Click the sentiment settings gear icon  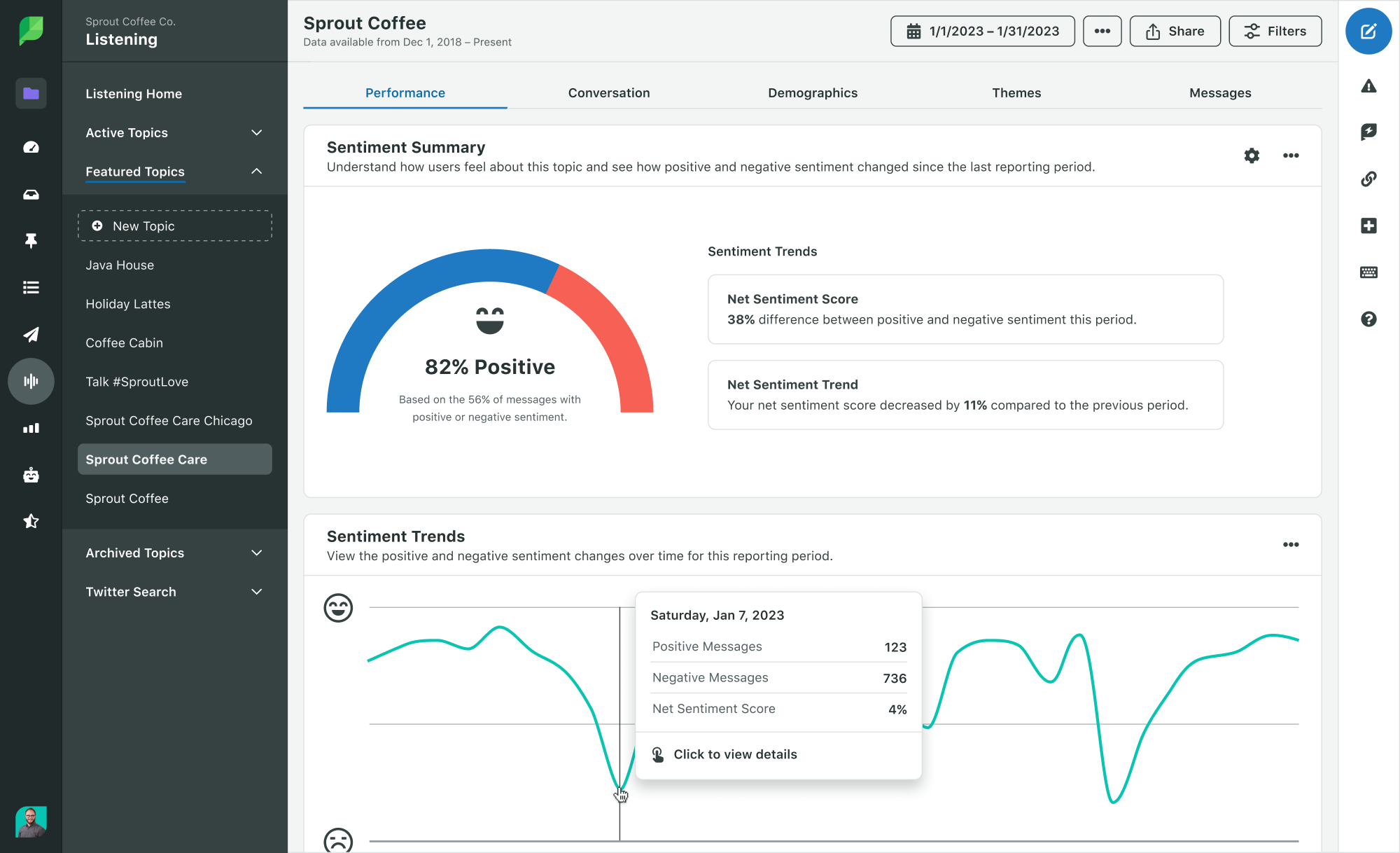tap(1252, 155)
